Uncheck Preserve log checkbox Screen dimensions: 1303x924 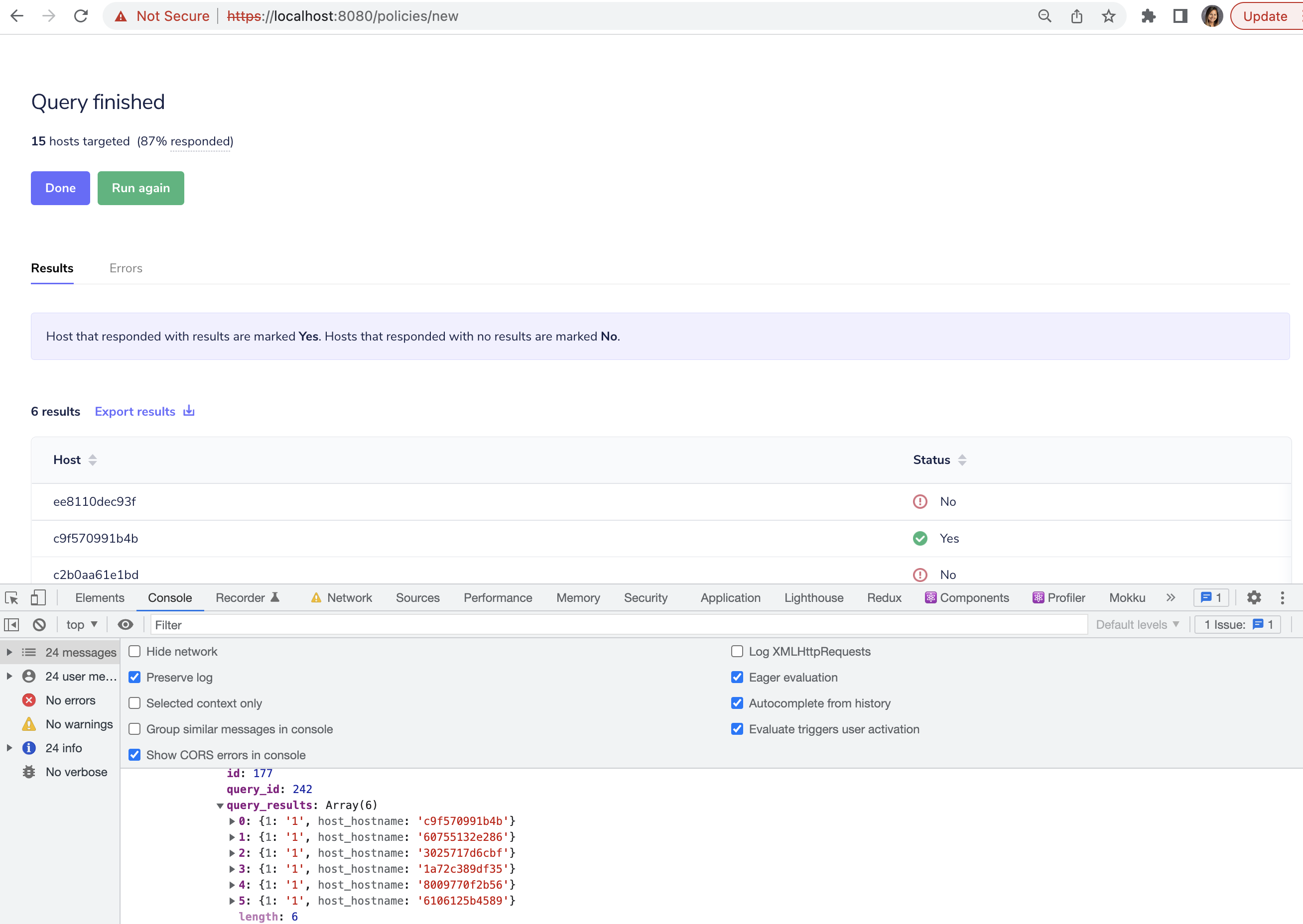click(x=135, y=677)
